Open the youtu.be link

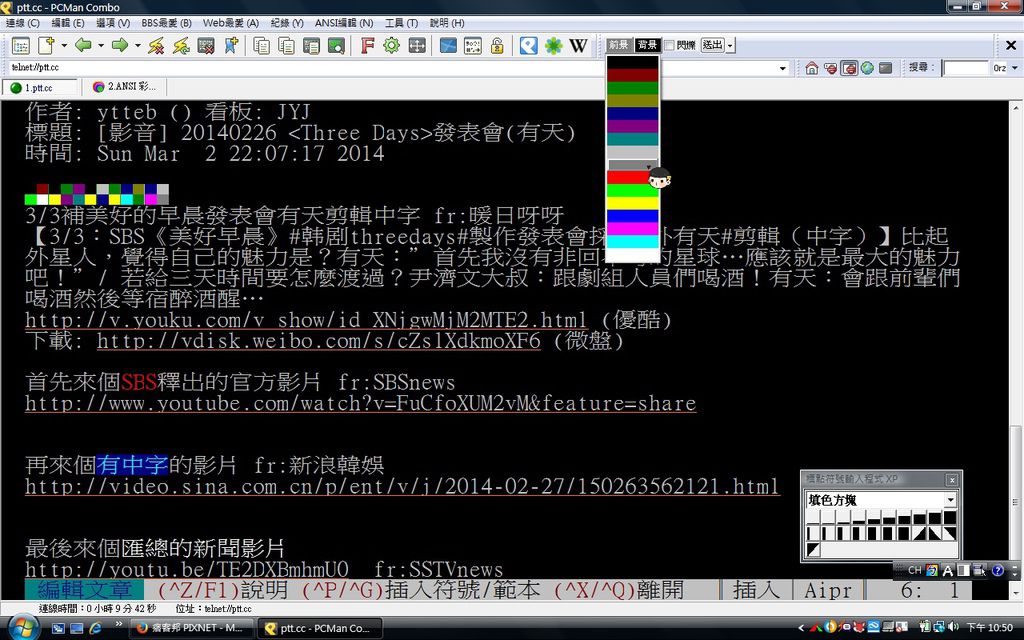click(187, 569)
